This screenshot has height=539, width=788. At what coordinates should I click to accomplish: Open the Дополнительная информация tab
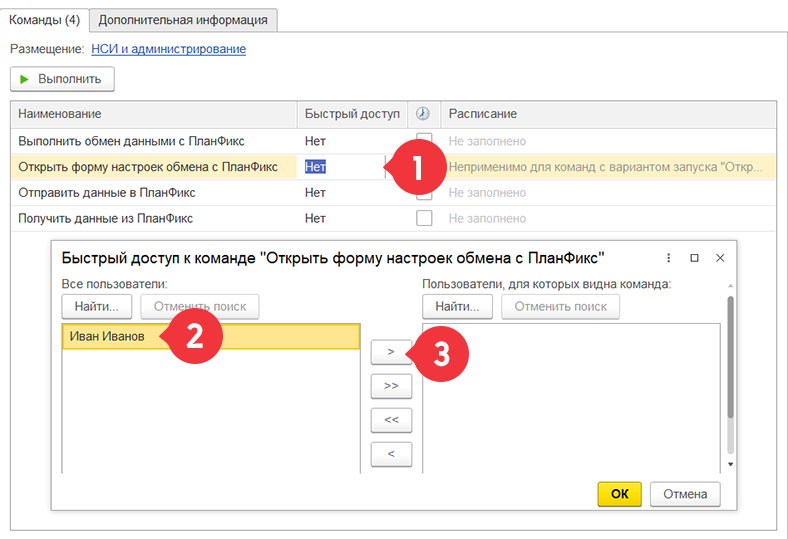(183, 20)
